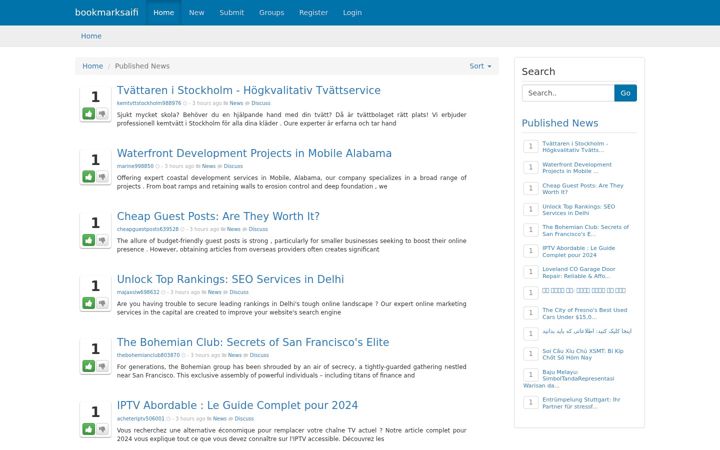Upvote IPTV Abordable post
This screenshot has height=450, width=720.
click(x=89, y=429)
